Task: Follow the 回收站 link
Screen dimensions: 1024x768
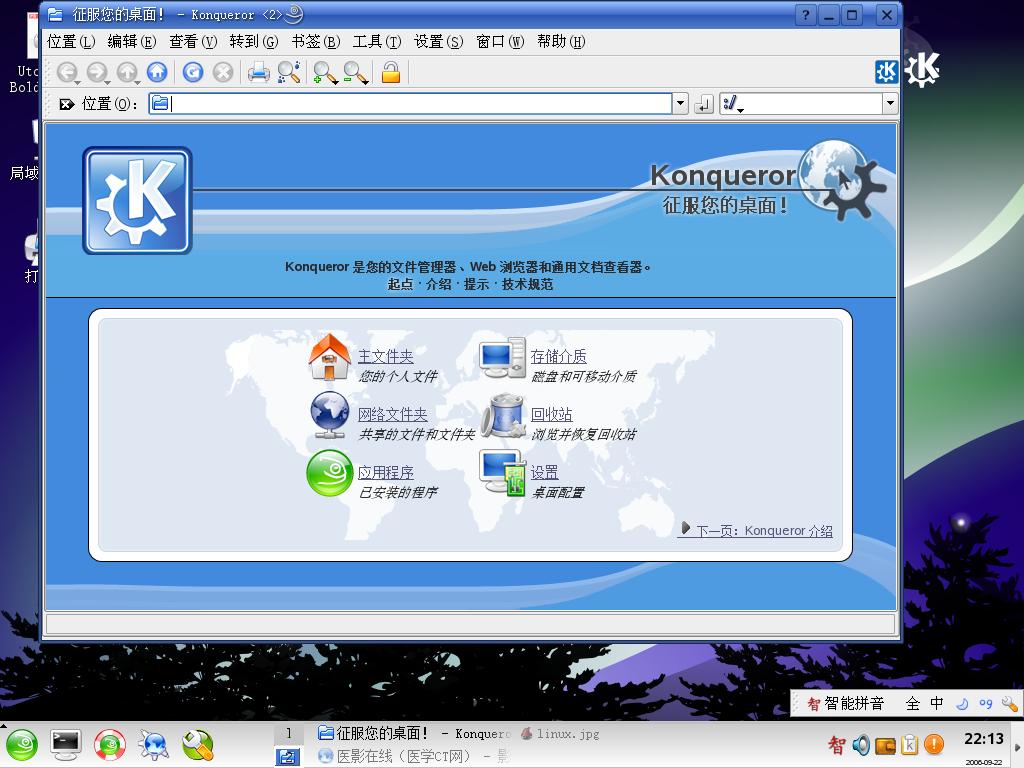Action: click(551, 415)
